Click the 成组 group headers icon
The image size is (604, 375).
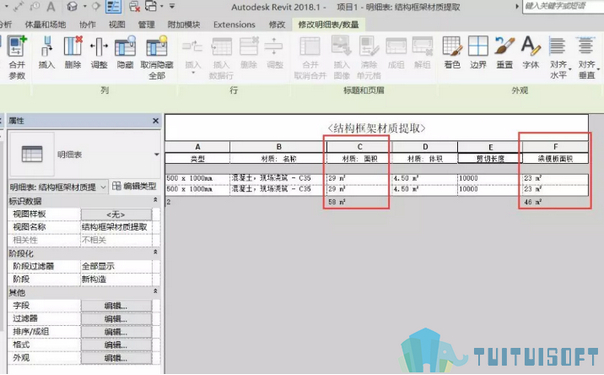(x=396, y=46)
